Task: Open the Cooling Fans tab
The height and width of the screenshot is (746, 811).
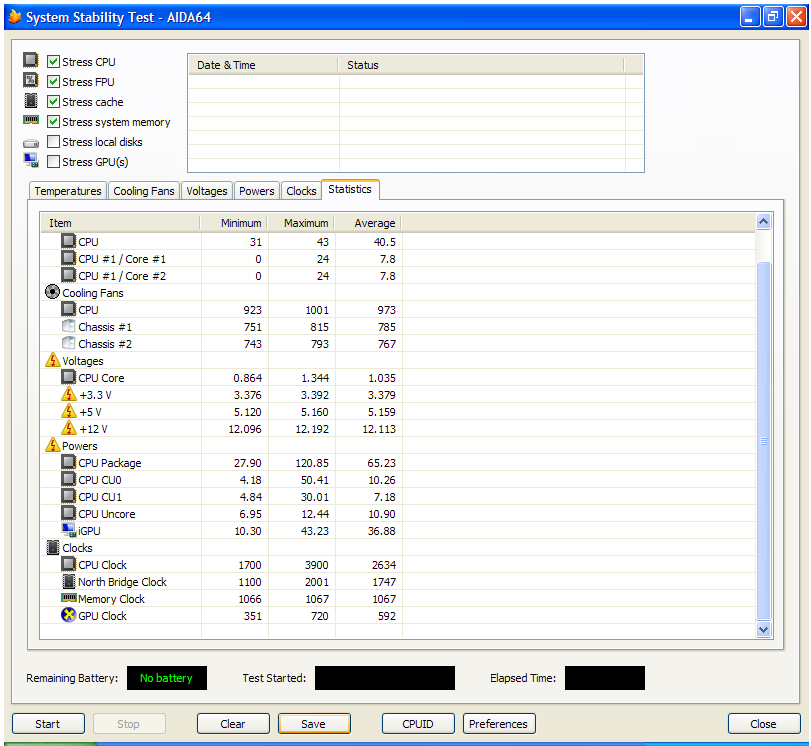Action: point(144,191)
